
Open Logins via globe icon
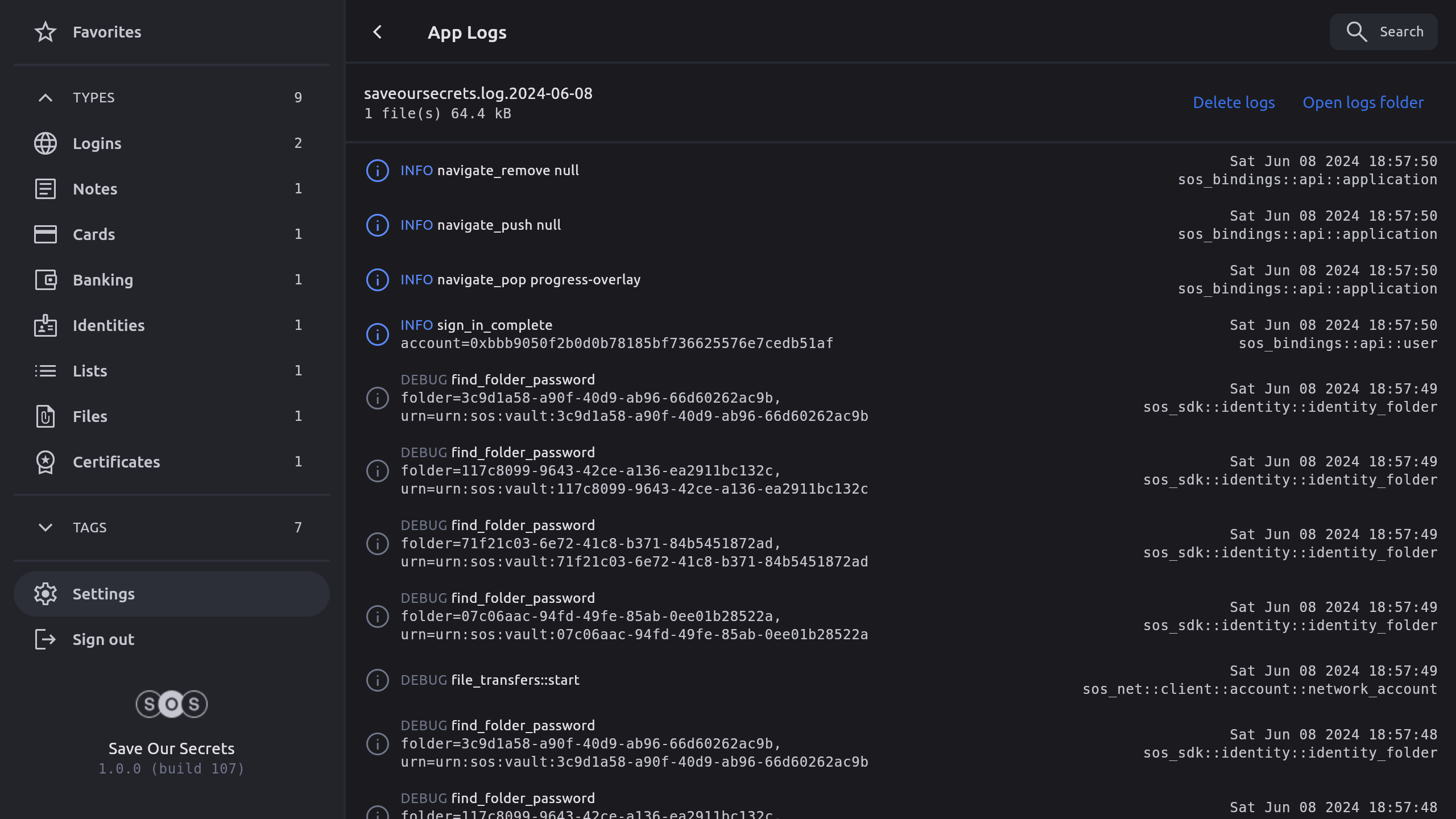[45, 143]
